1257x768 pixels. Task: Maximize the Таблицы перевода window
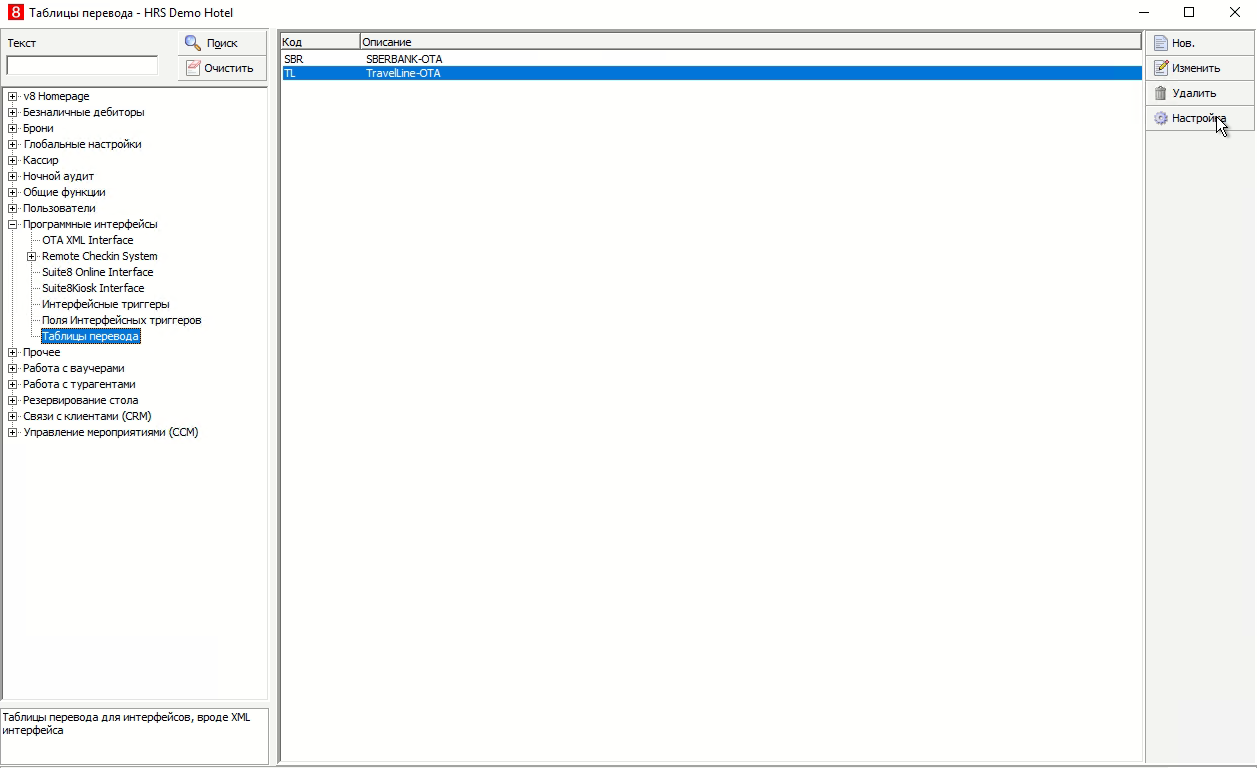1189,12
